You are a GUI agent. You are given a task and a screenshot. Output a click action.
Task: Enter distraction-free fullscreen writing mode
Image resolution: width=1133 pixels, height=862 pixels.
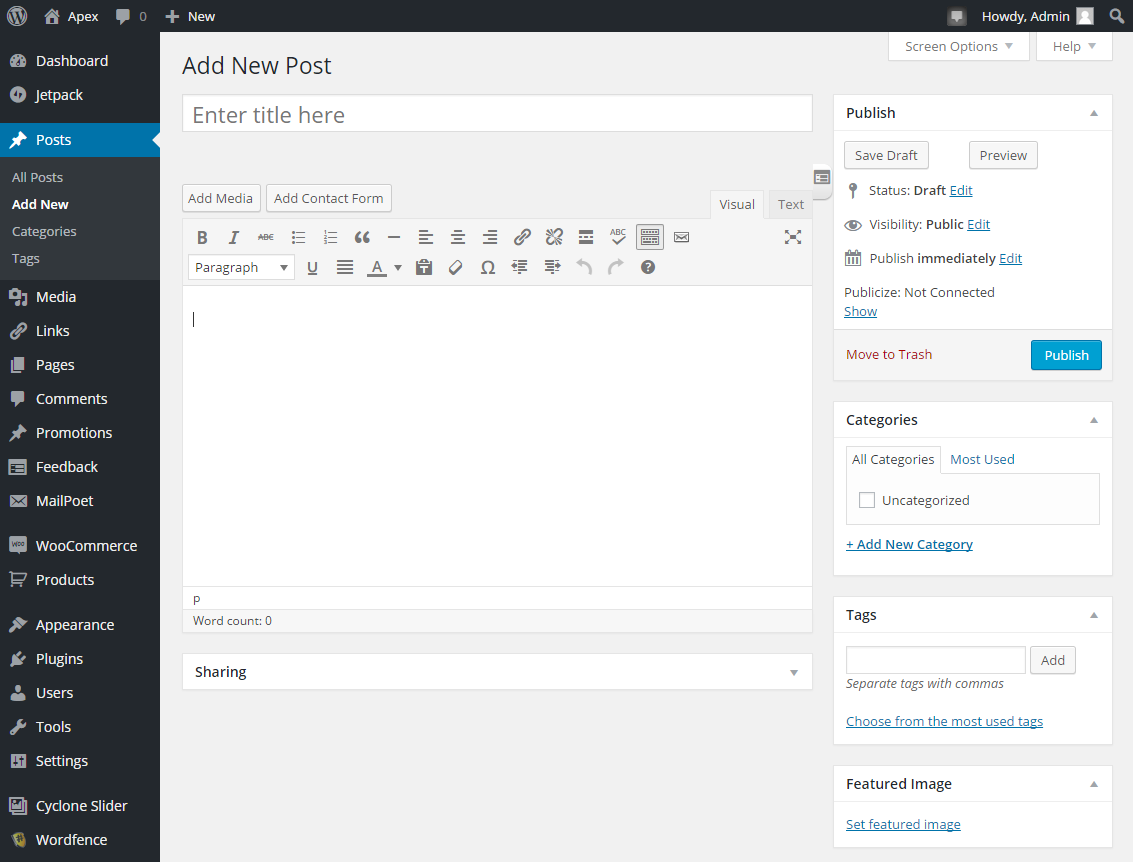click(793, 237)
